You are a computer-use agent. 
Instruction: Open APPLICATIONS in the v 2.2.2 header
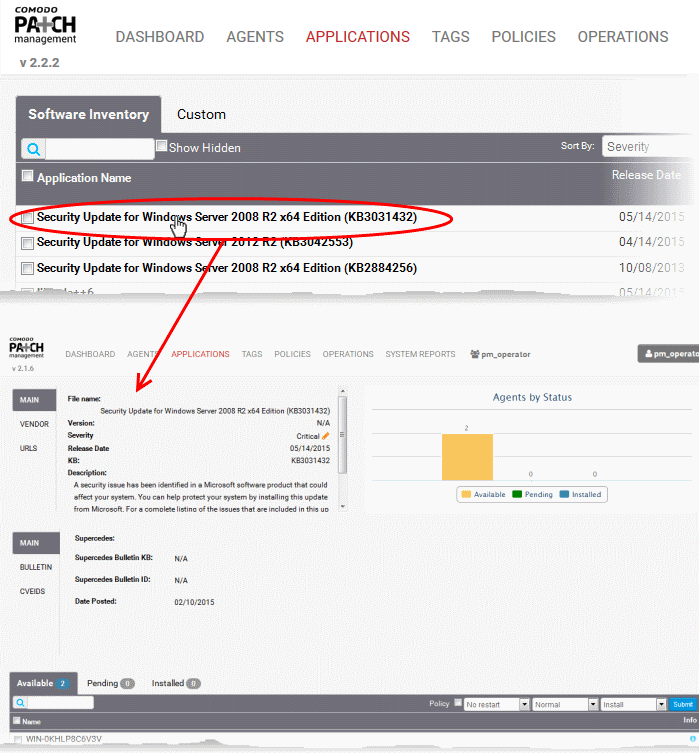[x=358, y=37]
